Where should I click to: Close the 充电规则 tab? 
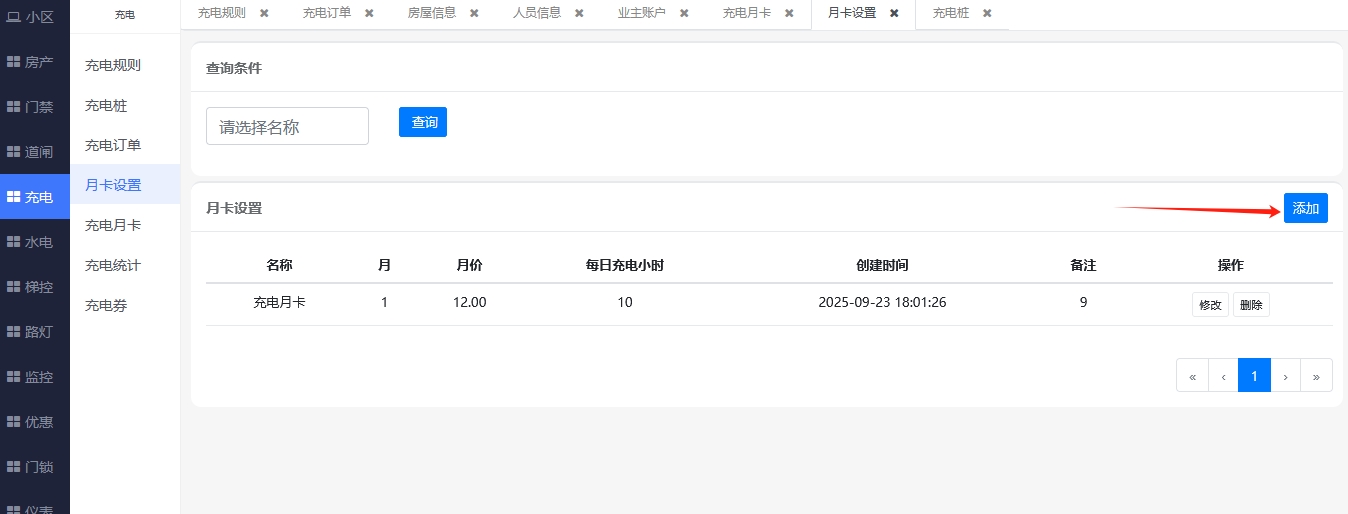pos(264,13)
